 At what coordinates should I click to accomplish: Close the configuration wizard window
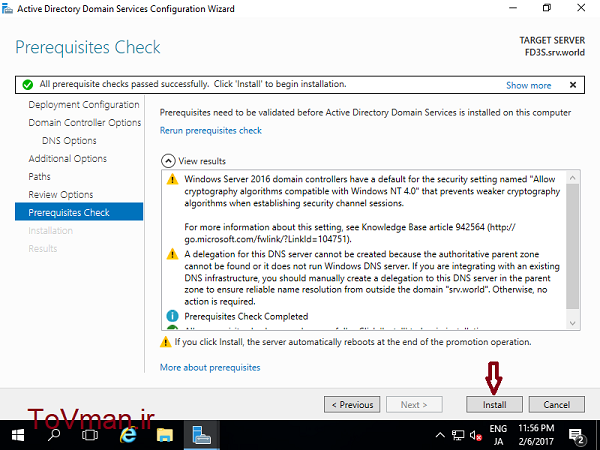581,8
